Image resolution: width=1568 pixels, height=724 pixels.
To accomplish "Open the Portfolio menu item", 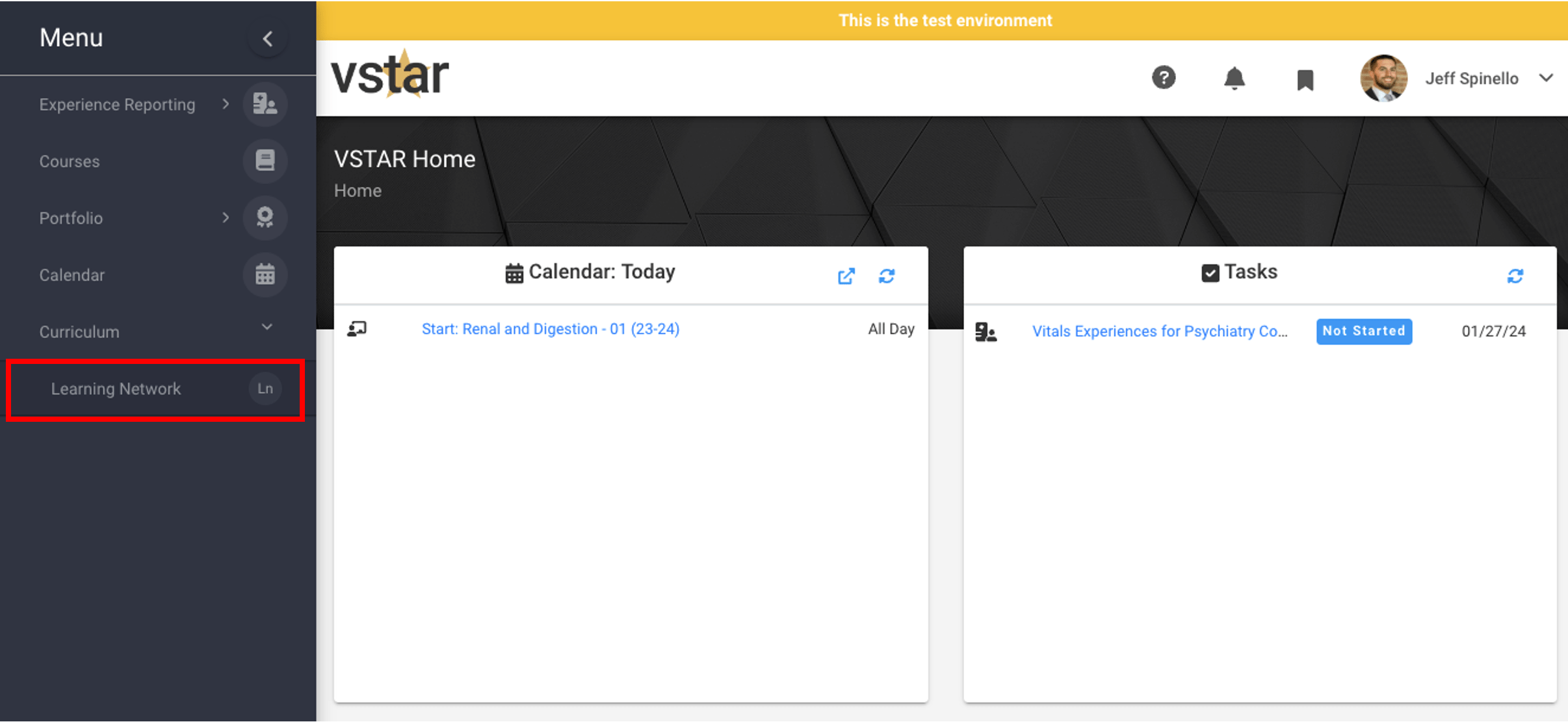I will click(71, 218).
